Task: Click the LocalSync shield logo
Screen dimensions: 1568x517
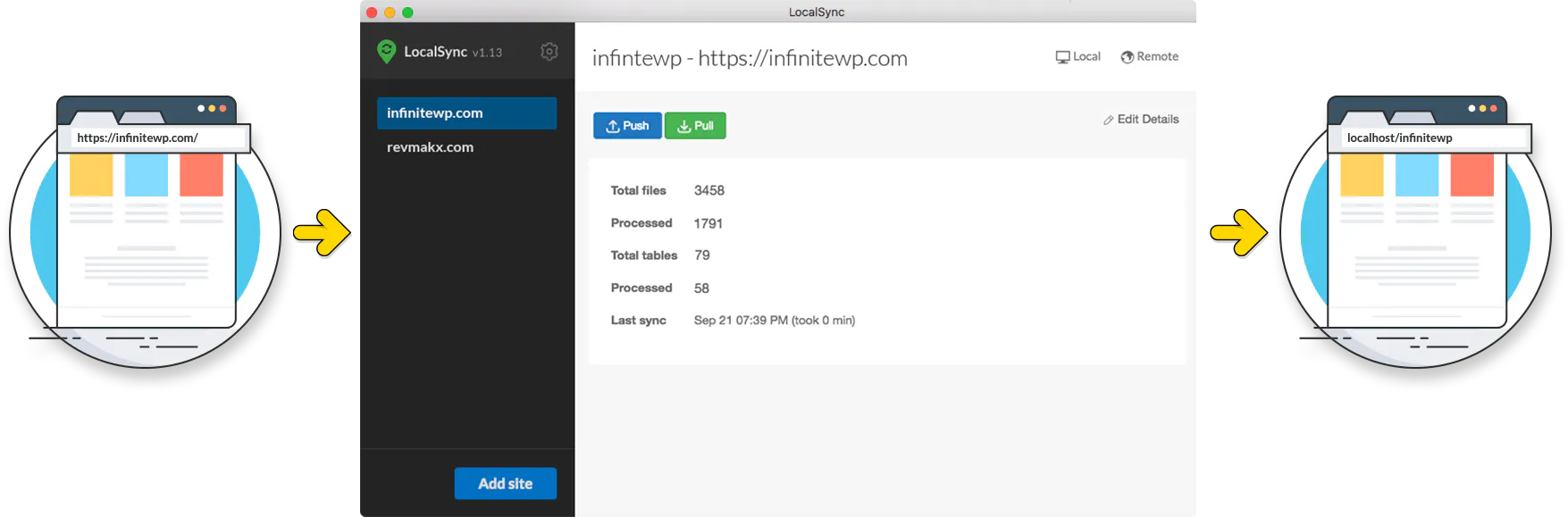Action: coord(386,52)
